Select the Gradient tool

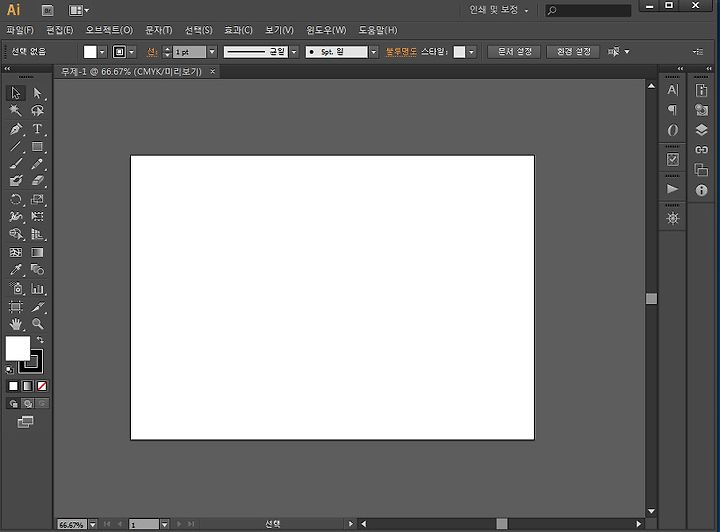37,252
